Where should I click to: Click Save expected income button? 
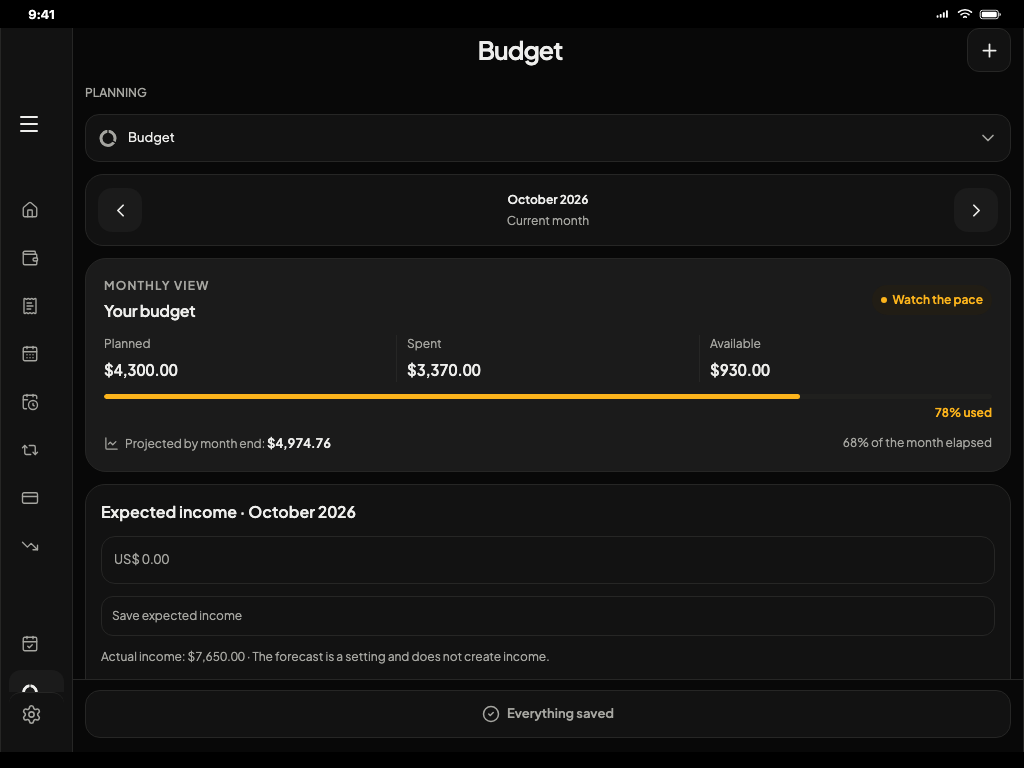click(547, 616)
